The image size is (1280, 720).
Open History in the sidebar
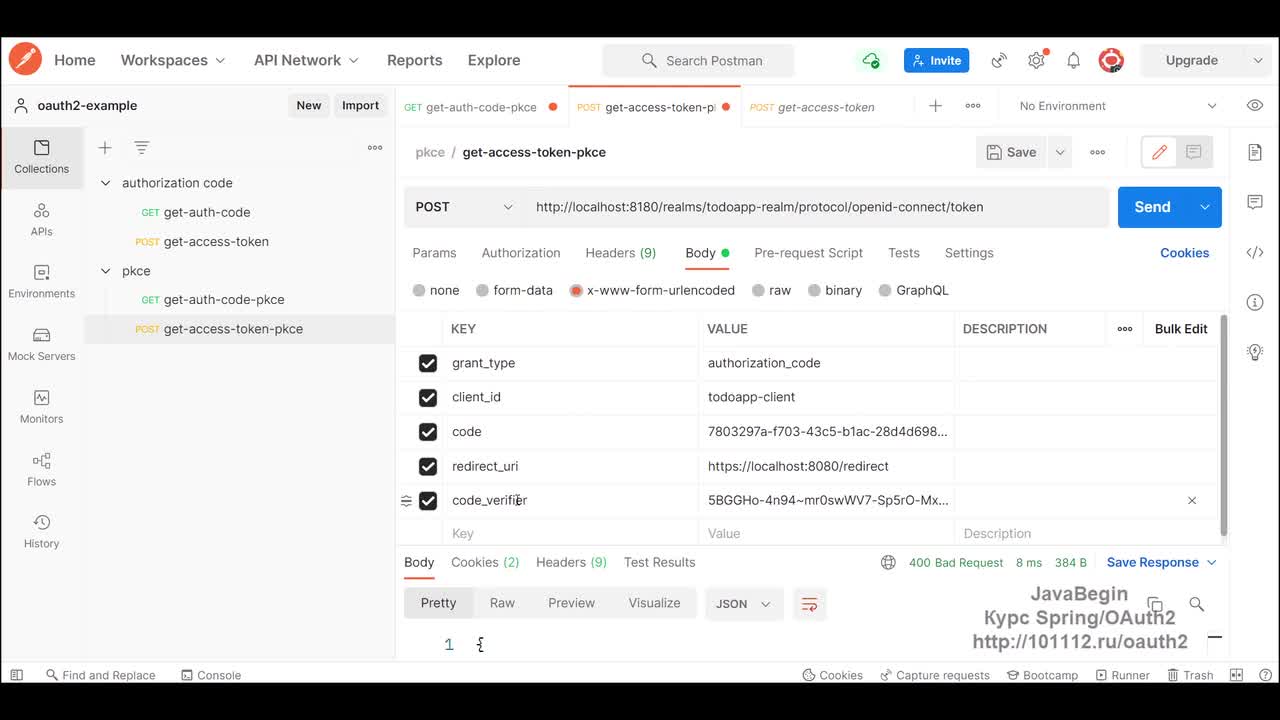(41, 532)
